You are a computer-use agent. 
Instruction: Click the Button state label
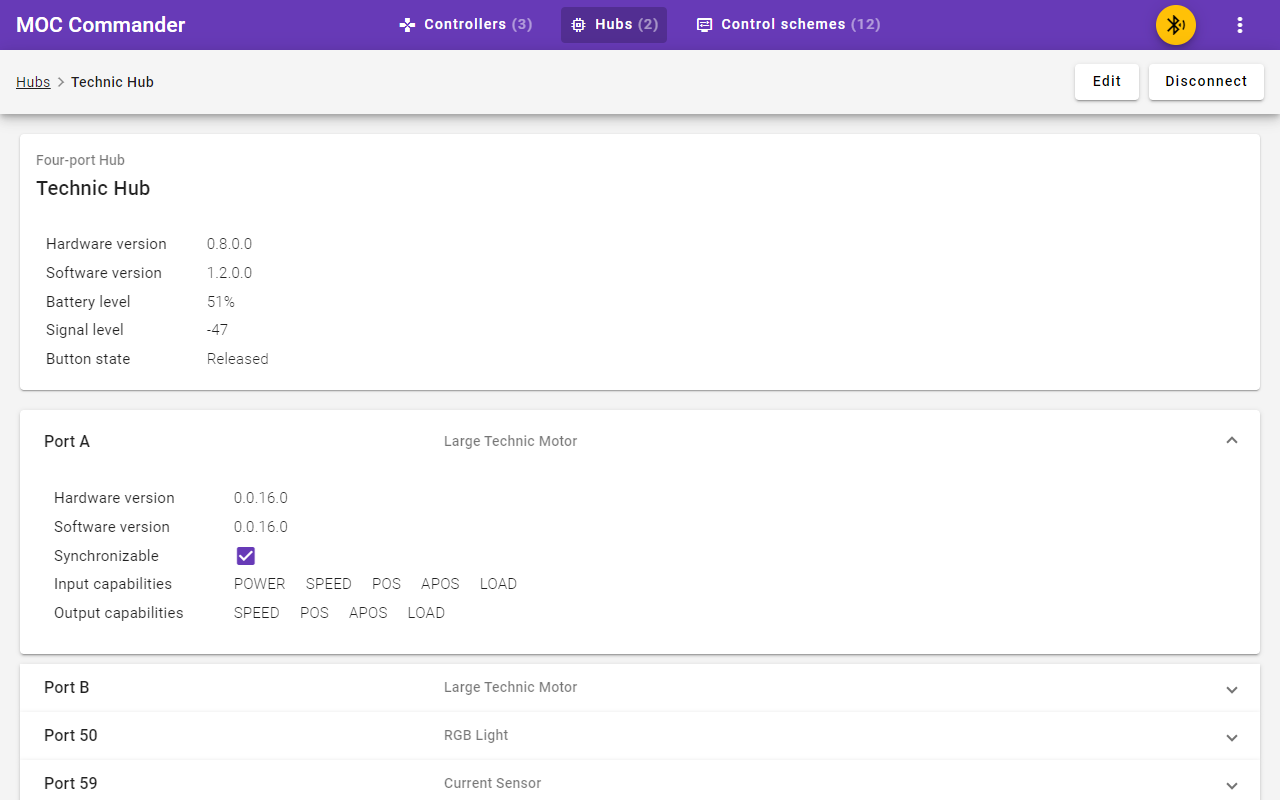click(x=88, y=359)
